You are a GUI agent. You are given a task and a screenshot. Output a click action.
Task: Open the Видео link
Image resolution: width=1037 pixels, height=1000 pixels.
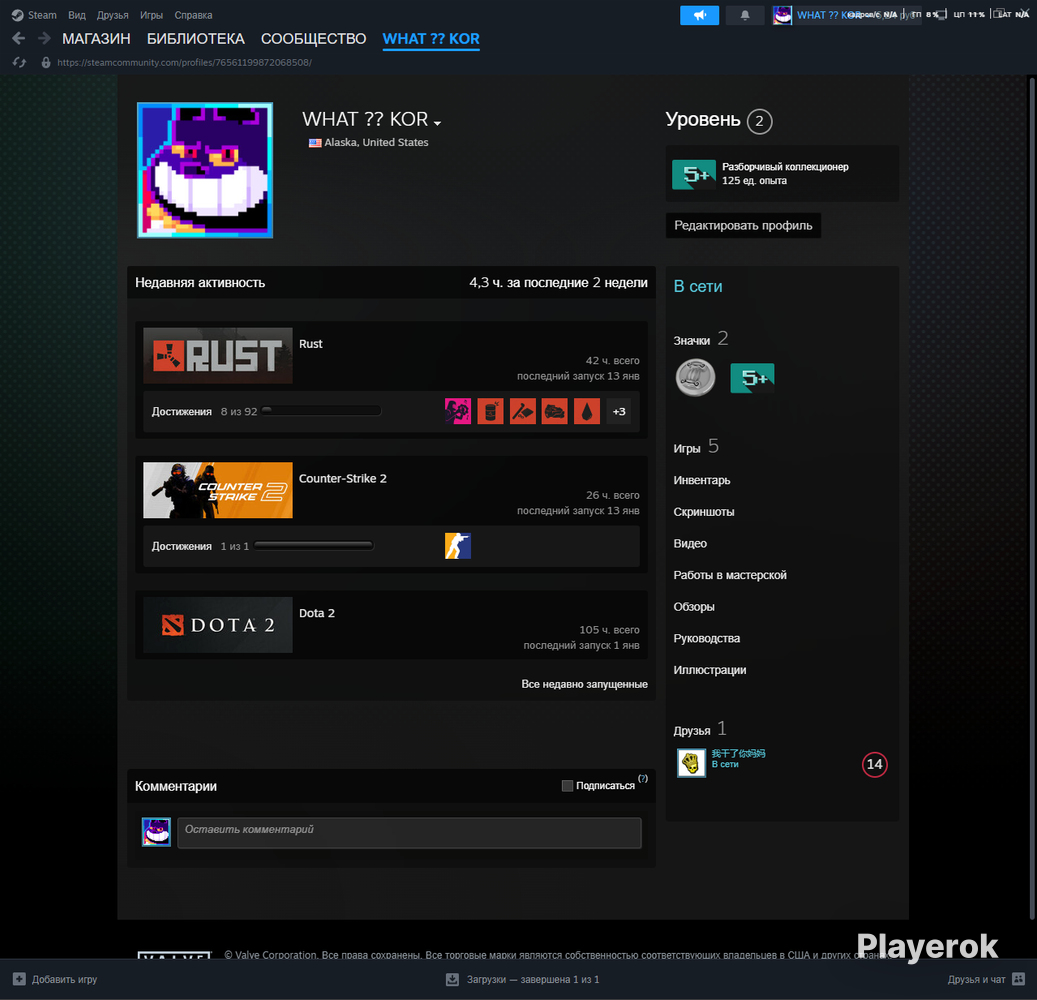(690, 544)
